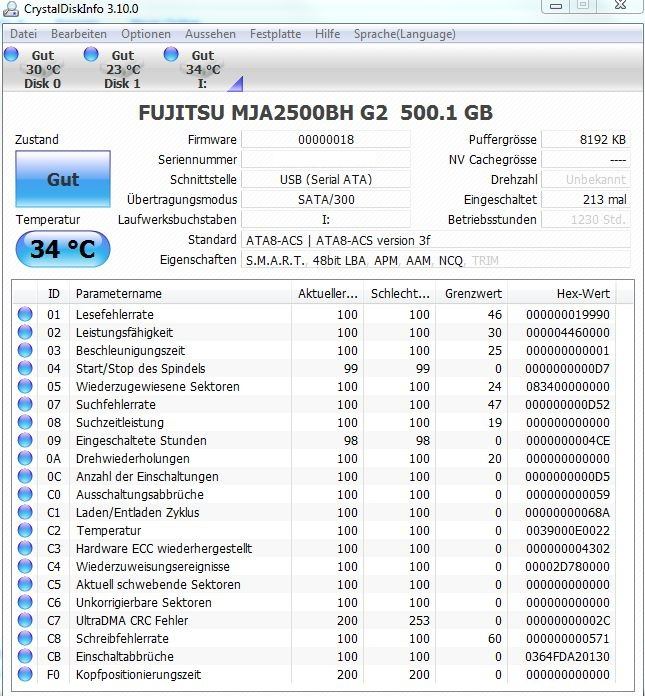Minimize the CrystalDiskInfo window

click(x=556, y=6)
